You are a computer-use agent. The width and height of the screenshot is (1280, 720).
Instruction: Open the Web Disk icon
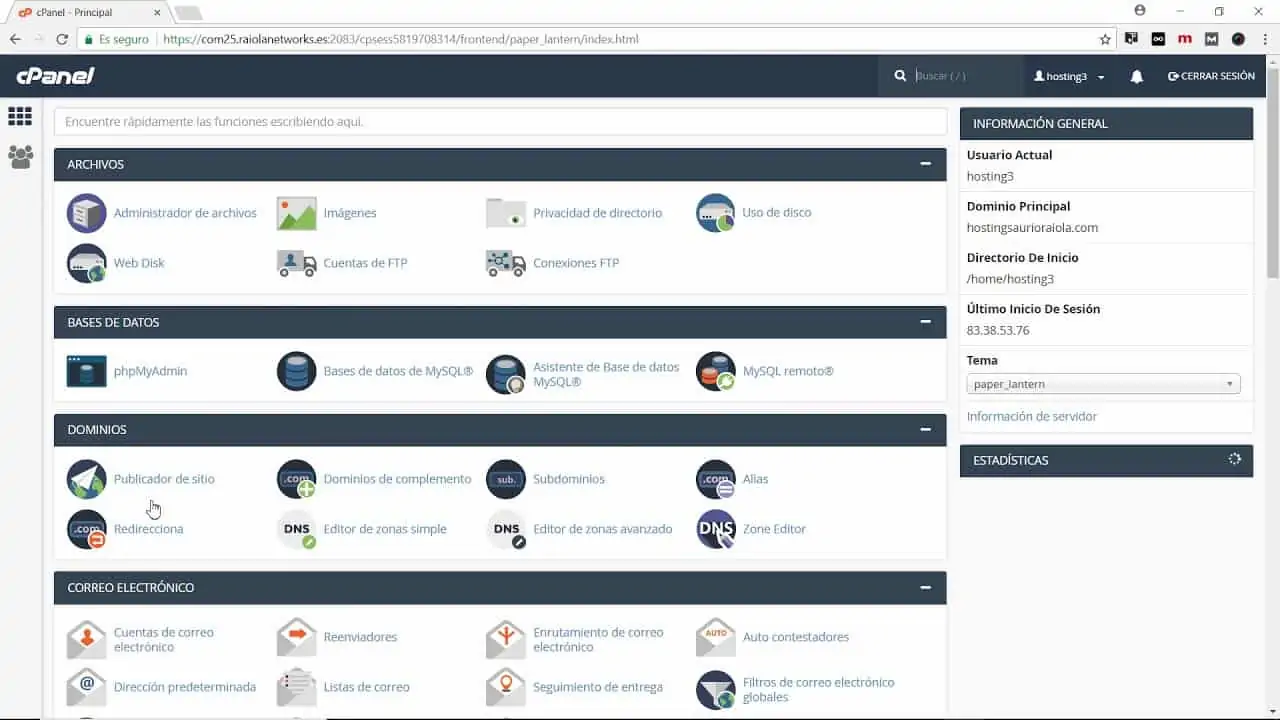point(86,263)
